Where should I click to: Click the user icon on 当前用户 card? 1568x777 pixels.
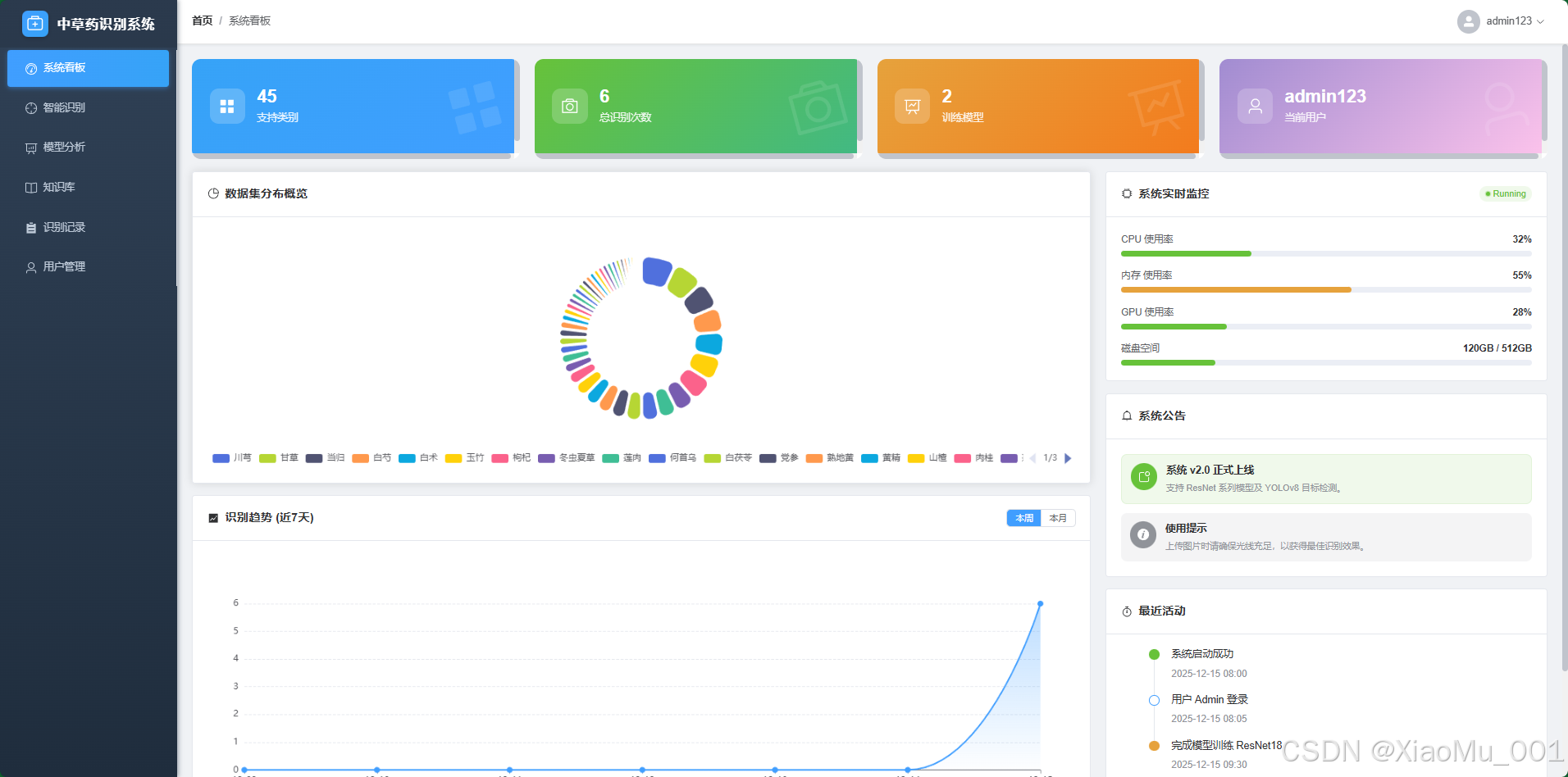[x=1255, y=106]
